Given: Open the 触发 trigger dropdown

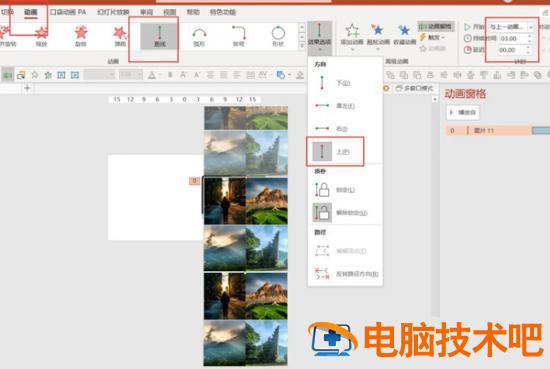Looking at the screenshot, I should (x=432, y=37).
